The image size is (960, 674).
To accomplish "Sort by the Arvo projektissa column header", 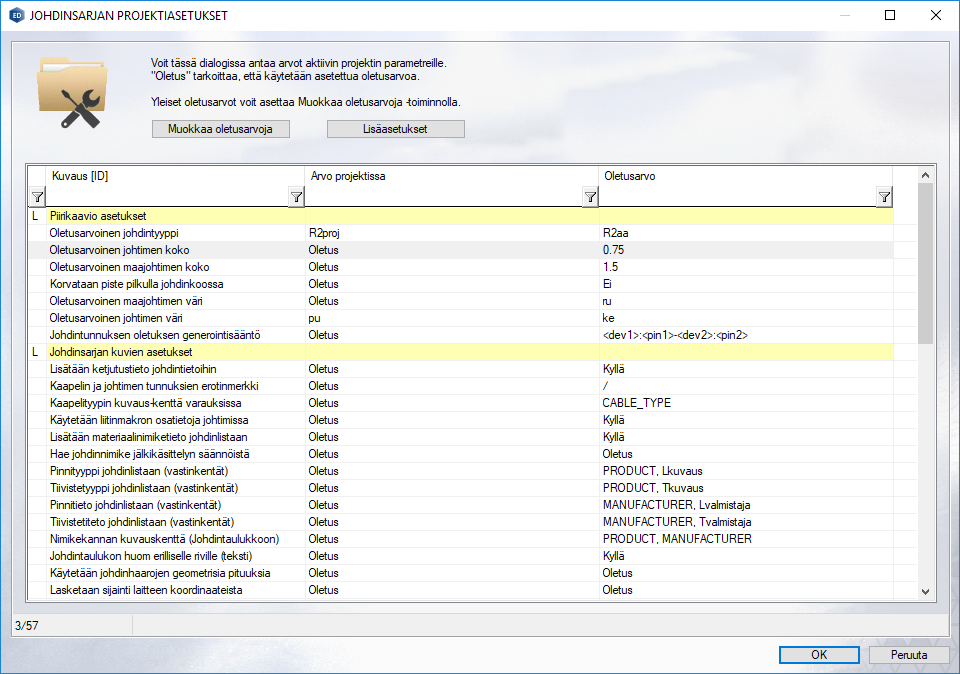I will (451, 176).
